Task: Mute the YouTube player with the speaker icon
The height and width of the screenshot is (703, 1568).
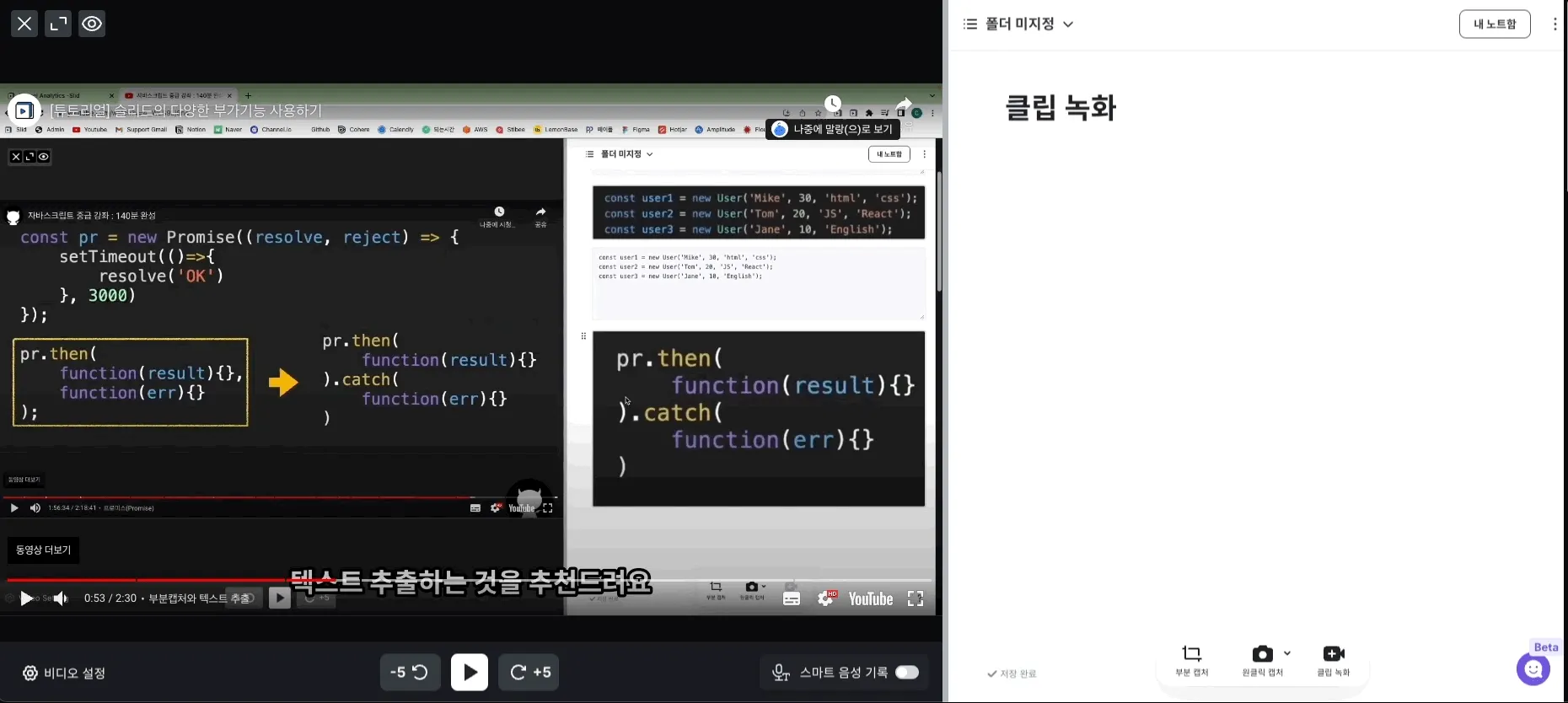Action: 61,598
